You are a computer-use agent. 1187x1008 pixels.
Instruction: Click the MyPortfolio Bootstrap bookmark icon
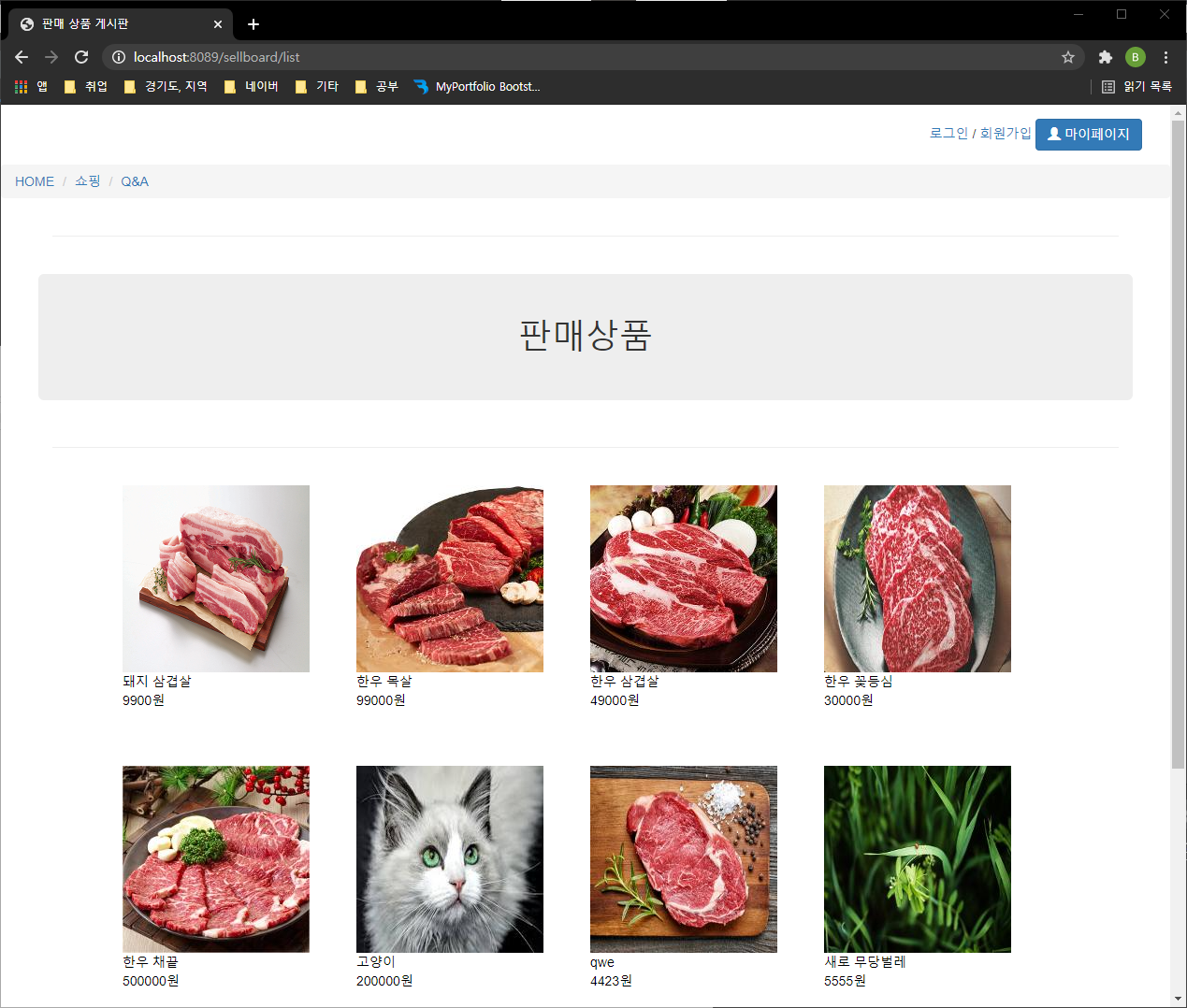[425, 86]
